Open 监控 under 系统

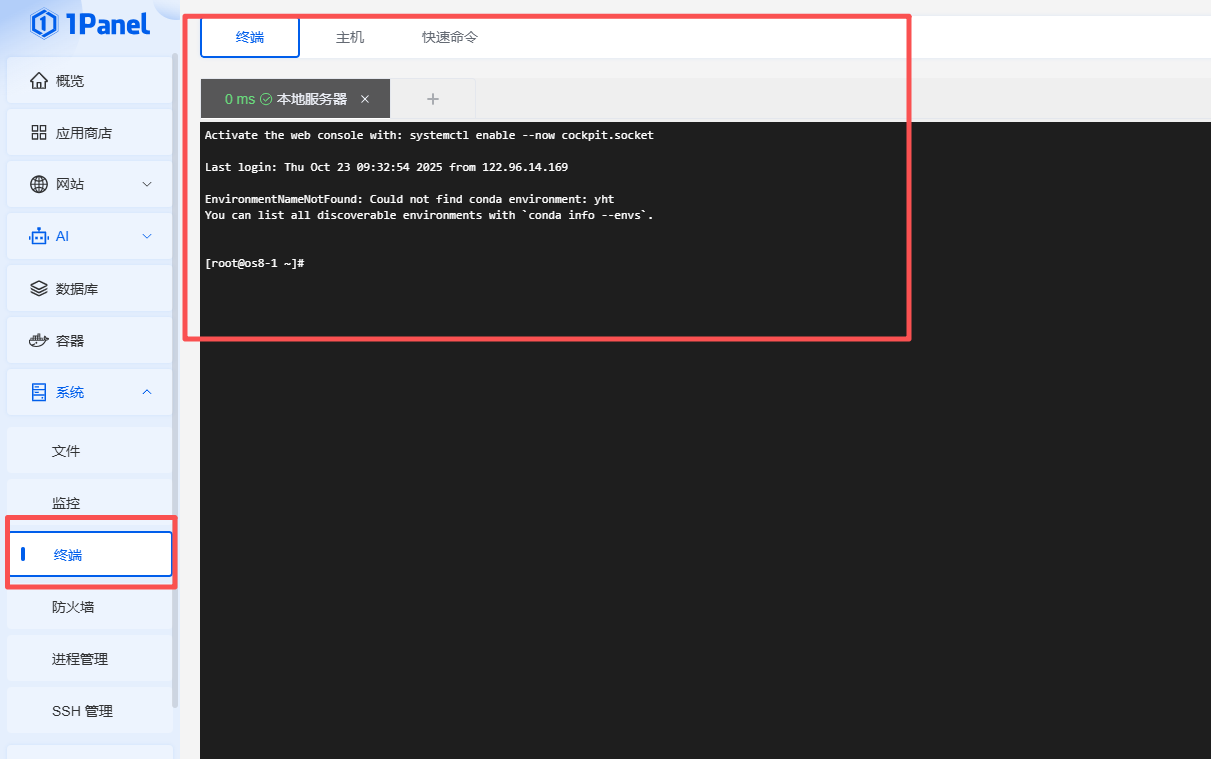[90, 503]
